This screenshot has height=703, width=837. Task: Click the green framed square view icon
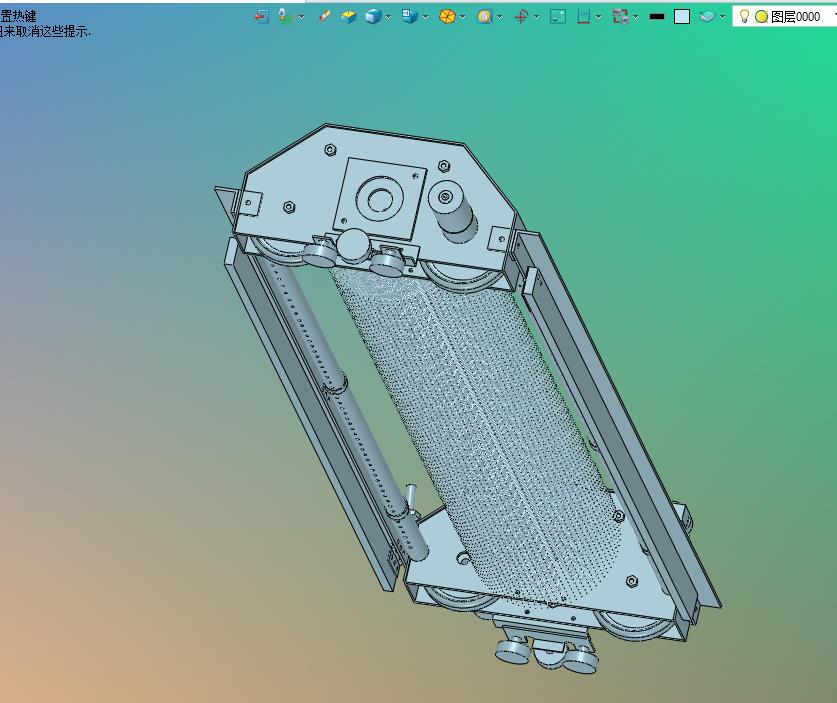point(558,17)
